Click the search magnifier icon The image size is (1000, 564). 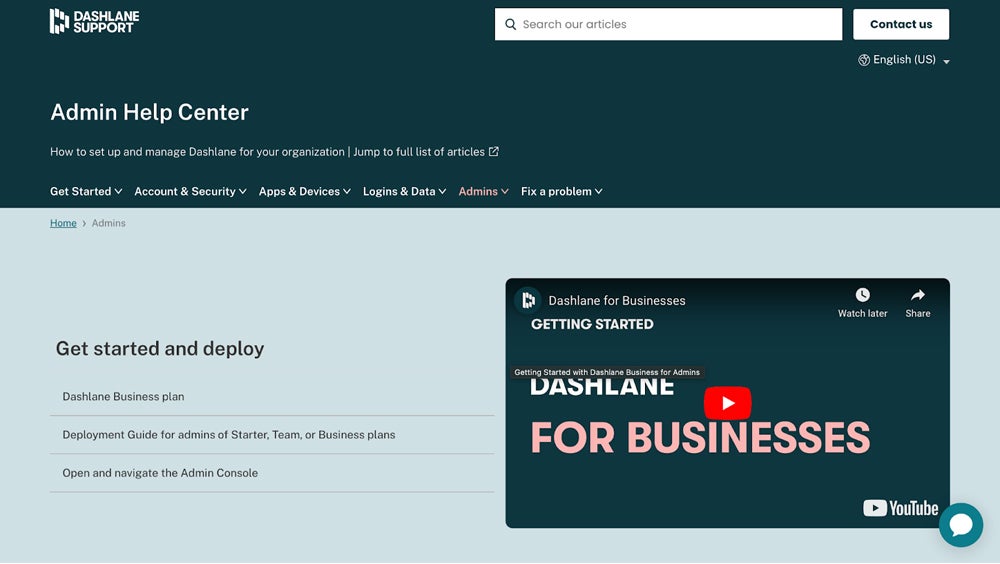511,25
